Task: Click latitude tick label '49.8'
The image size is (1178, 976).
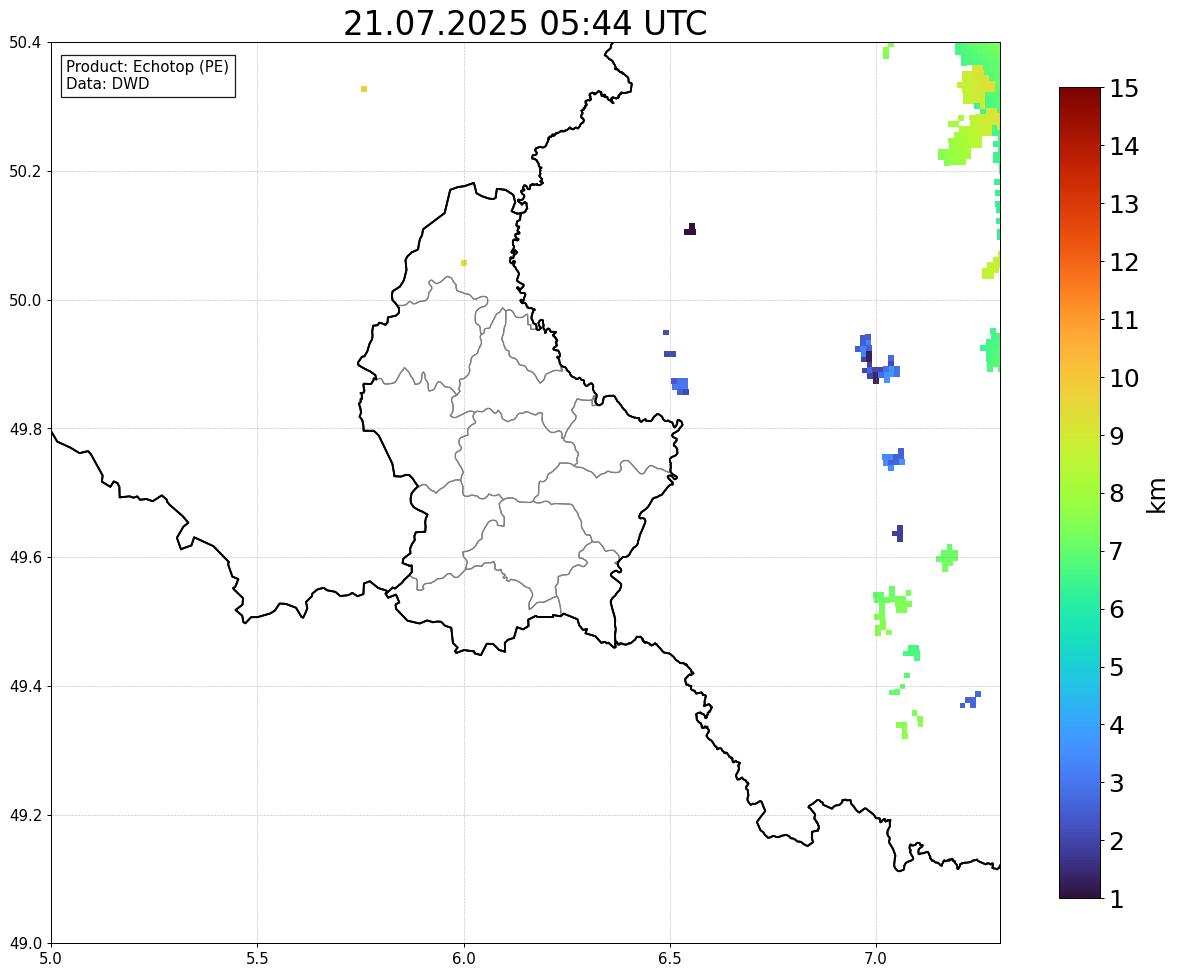Action: [24, 429]
